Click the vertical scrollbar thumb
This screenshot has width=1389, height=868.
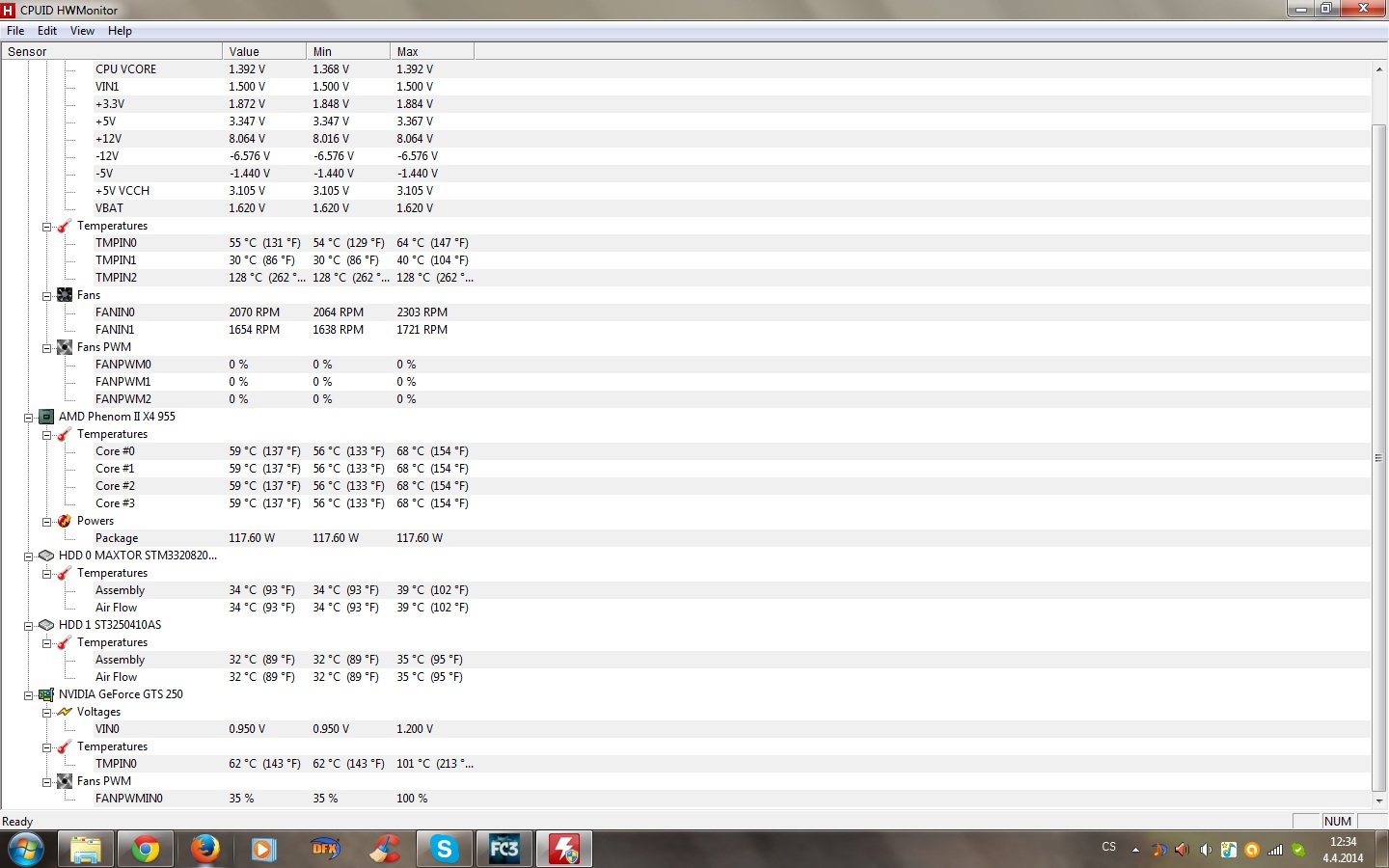click(1379, 457)
